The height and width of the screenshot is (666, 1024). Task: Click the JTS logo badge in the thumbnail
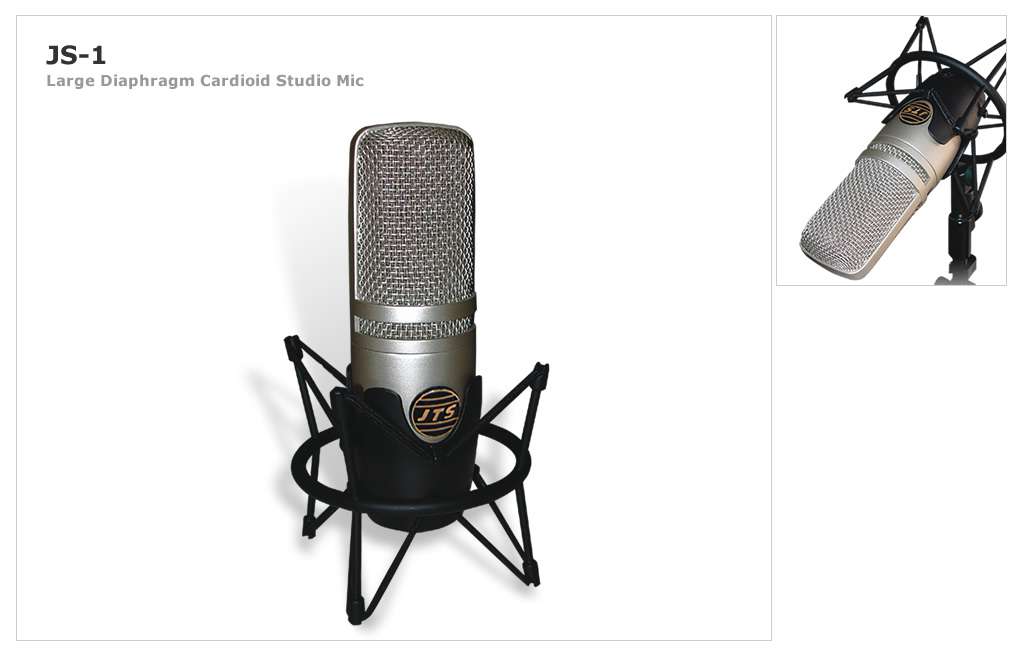(x=916, y=112)
